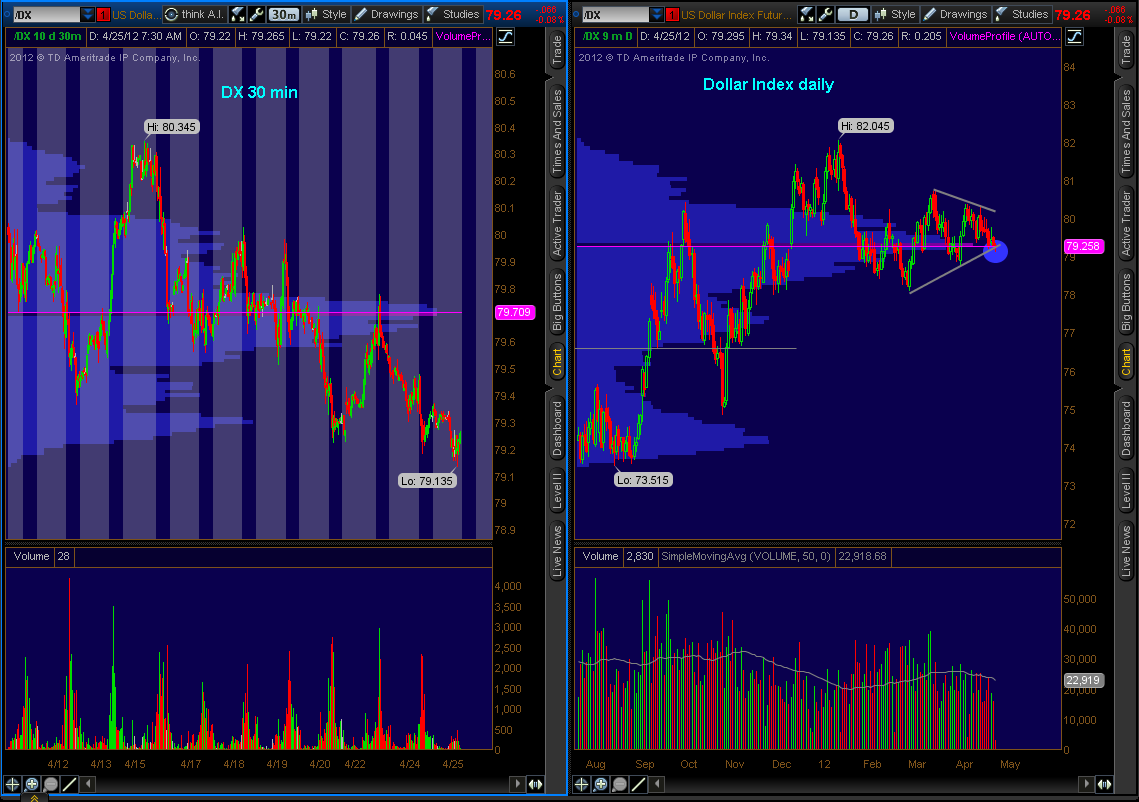Select the line drawing tool below daily chart

coord(638,785)
